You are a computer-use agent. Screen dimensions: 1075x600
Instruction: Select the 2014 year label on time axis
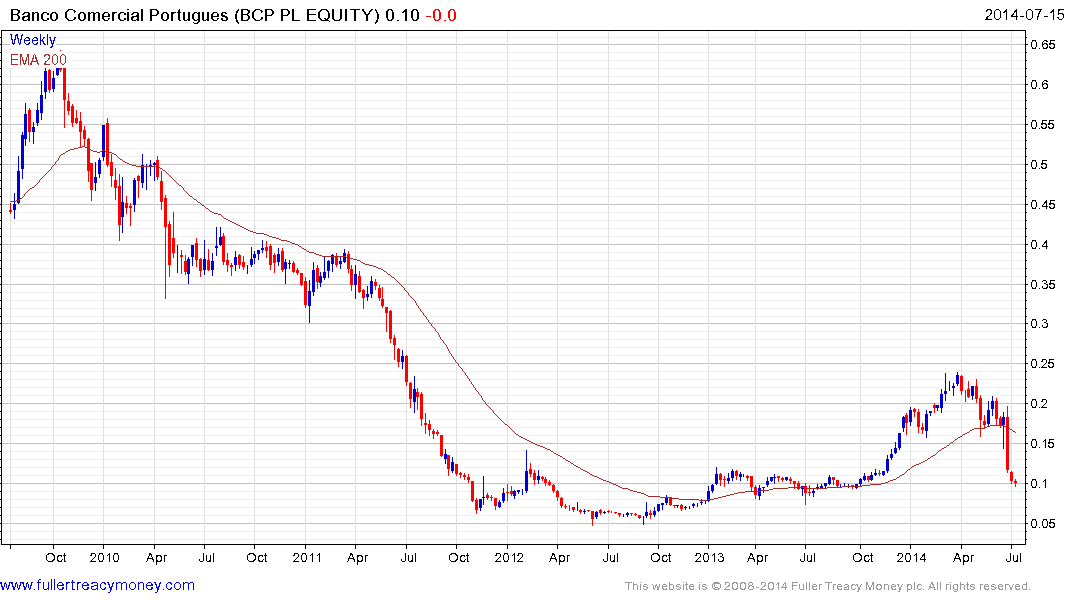tap(912, 557)
